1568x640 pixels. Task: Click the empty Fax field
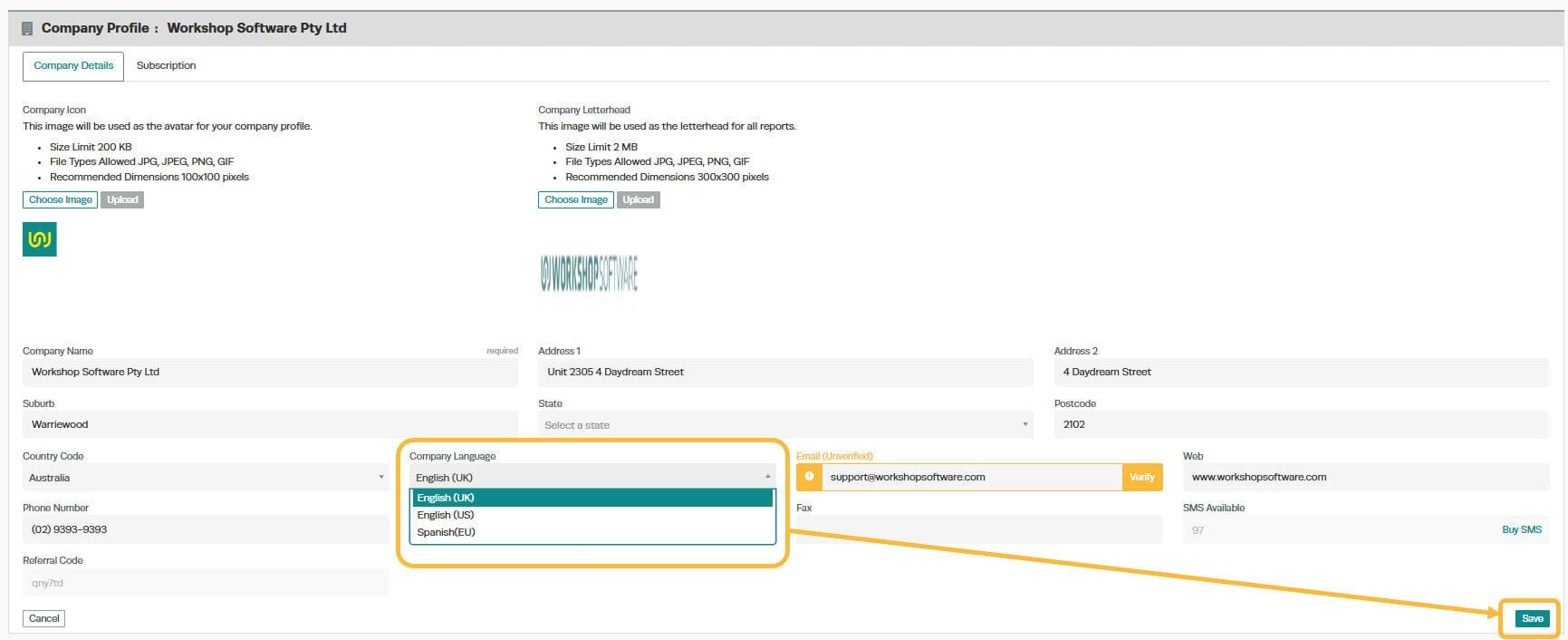point(979,529)
